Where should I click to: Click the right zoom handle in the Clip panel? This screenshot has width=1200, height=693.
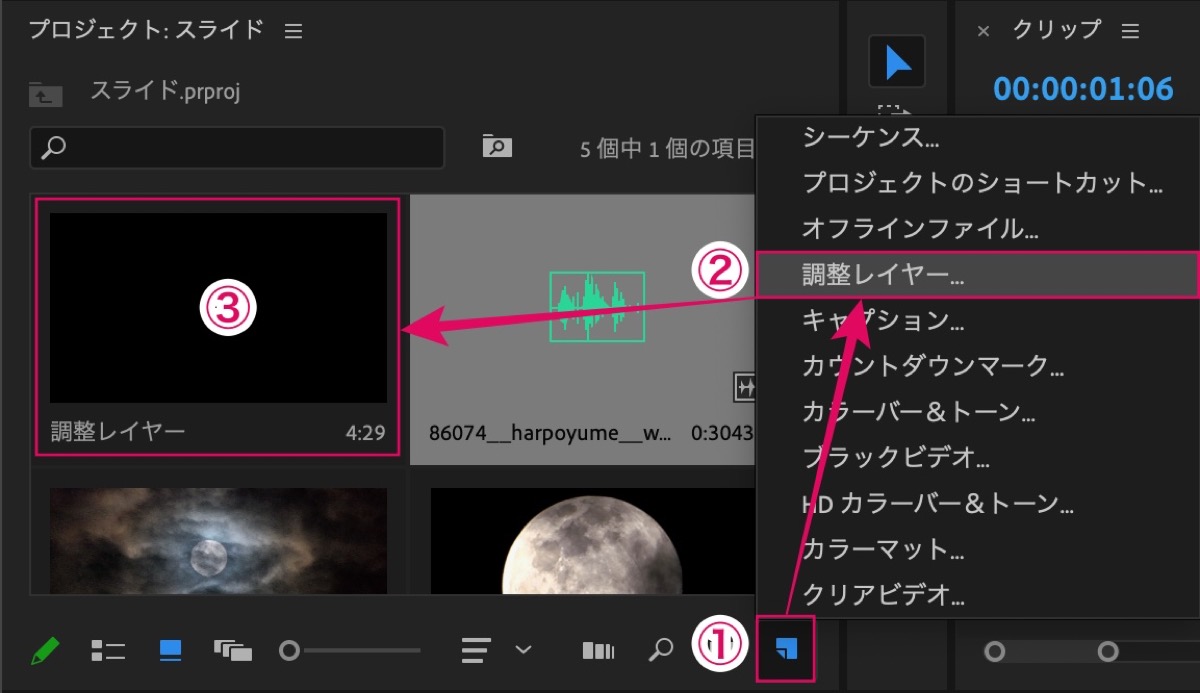(x=1108, y=651)
